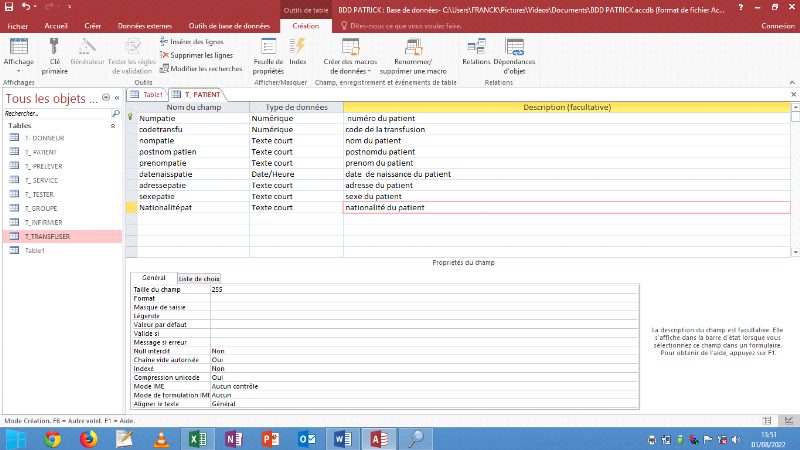Image resolution: width=800 pixels, height=450 pixels.
Task: Click Renommer/supprimer une macro
Action: (413, 47)
